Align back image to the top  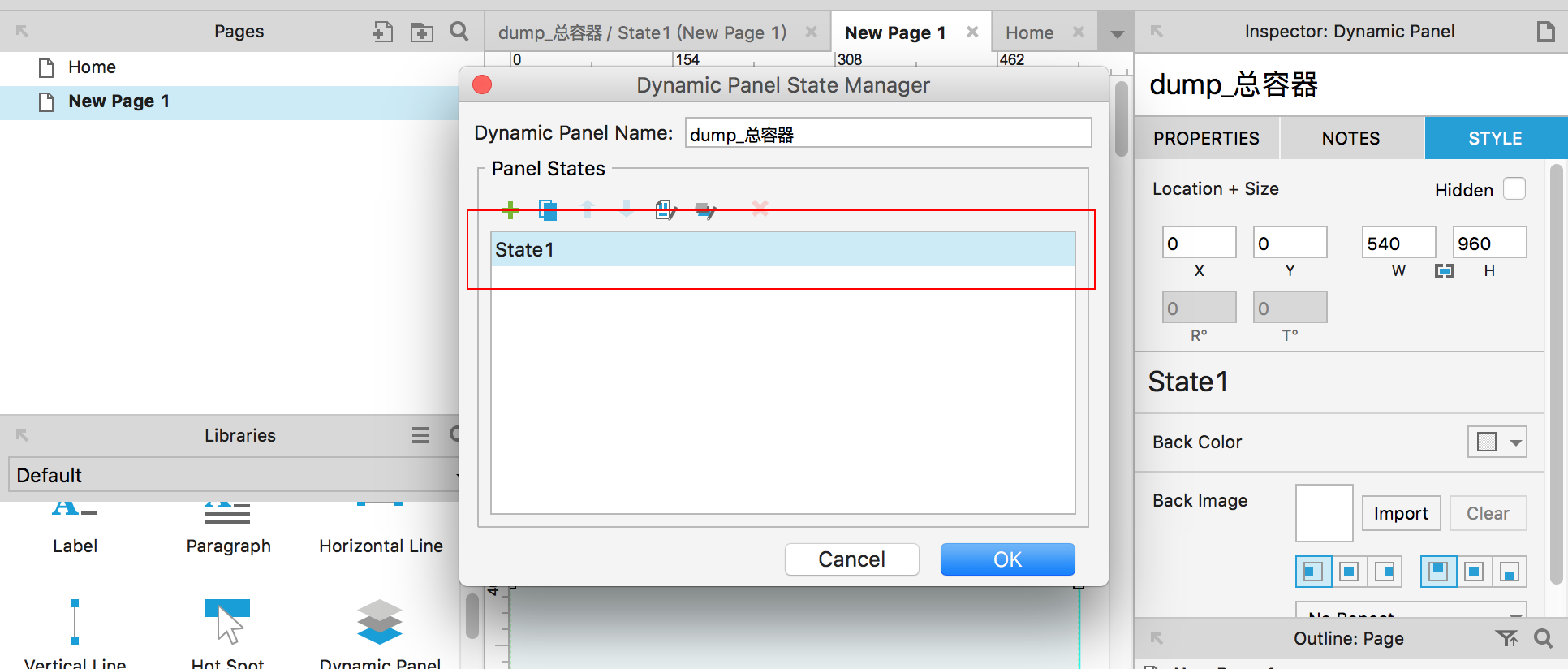[1438, 572]
